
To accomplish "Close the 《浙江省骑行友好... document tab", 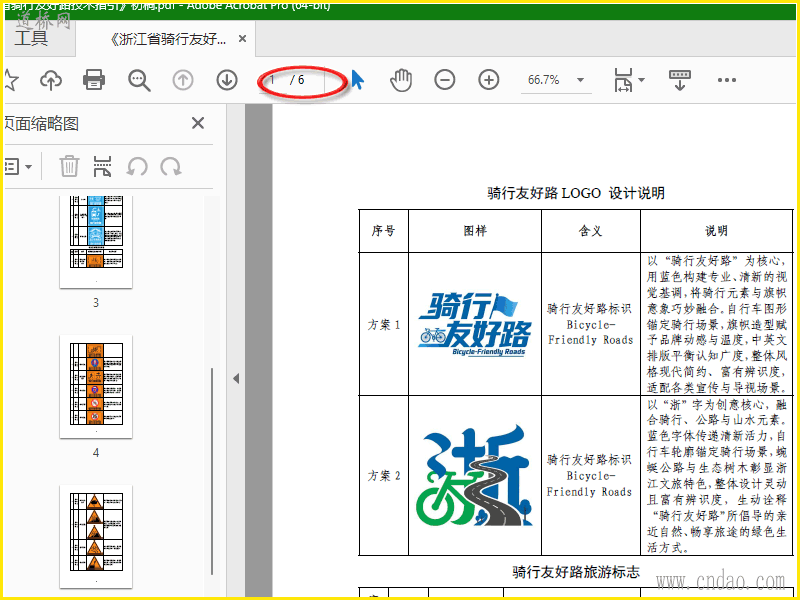I will 242,39.
